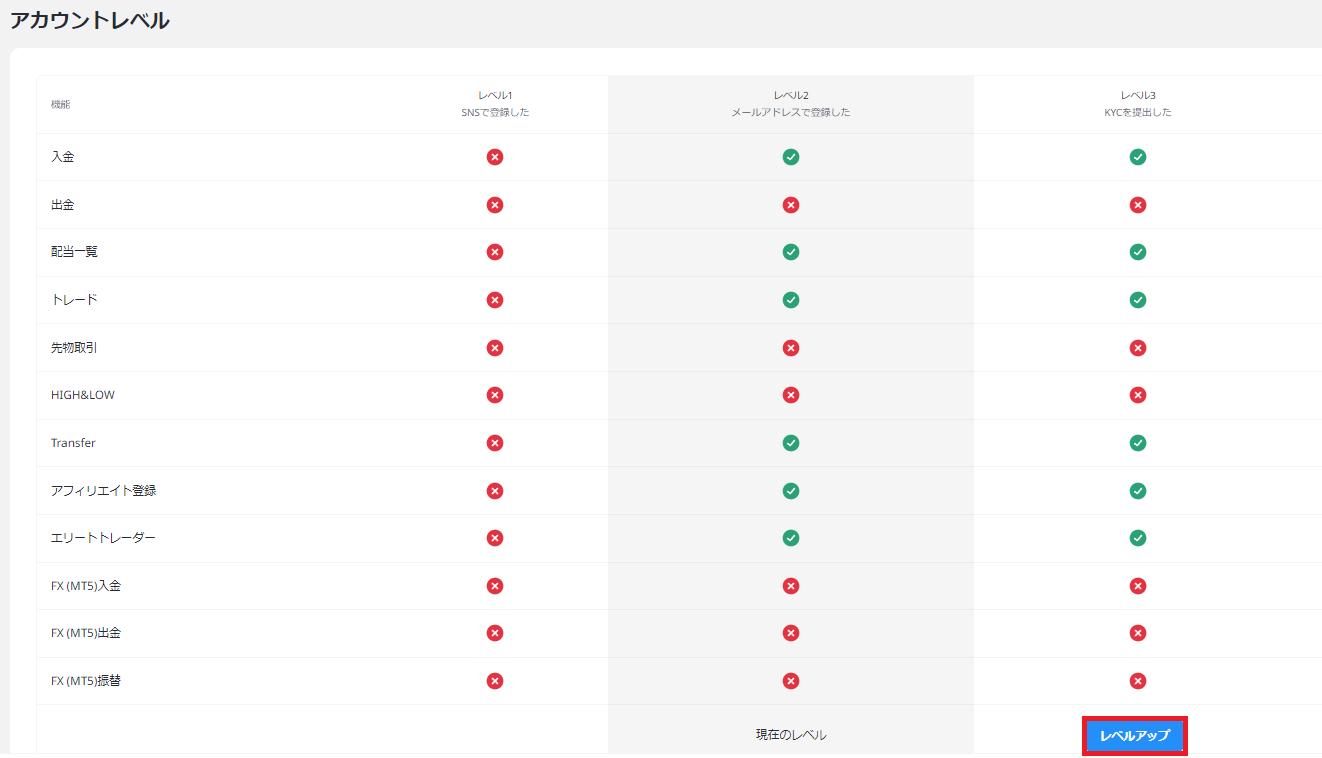Click the red X for FX (MT5)振替 under レベル3

[1137, 681]
